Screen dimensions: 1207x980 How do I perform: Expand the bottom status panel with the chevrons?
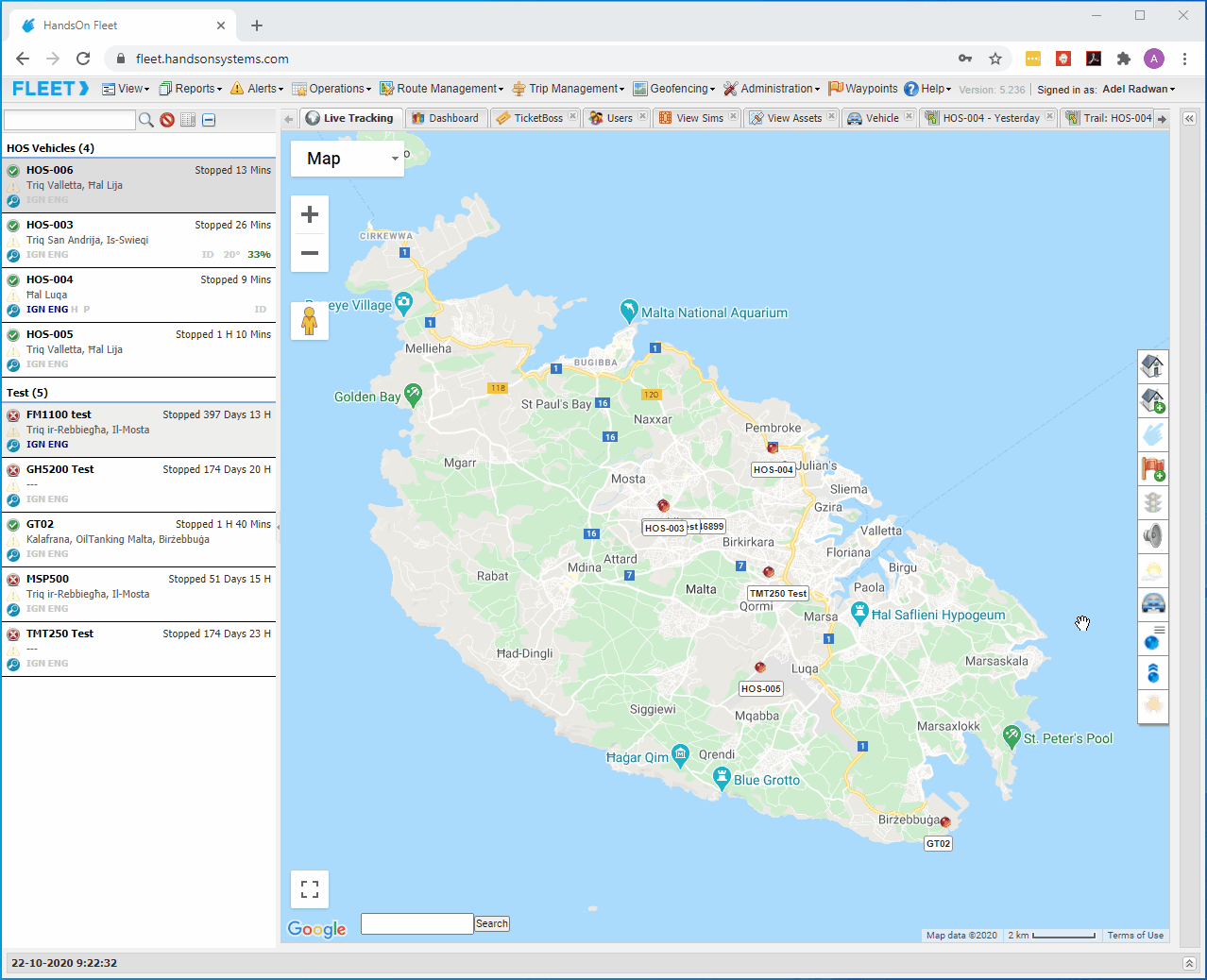tap(1189, 963)
